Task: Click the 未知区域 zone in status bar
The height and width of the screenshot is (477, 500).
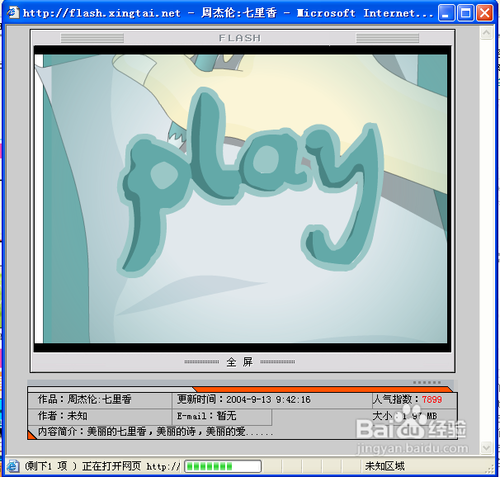Action: (x=385, y=466)
